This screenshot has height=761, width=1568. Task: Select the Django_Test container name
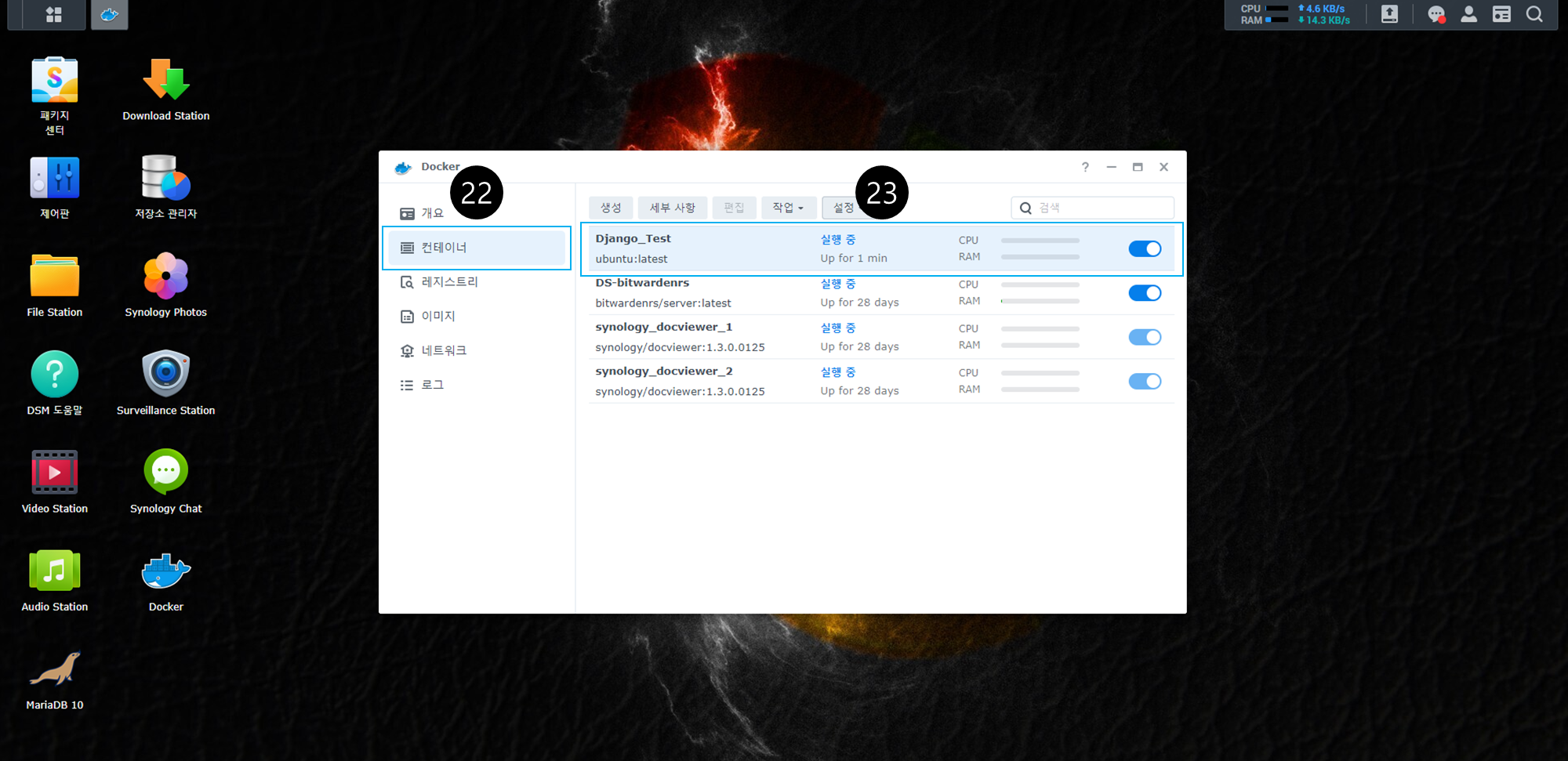pos(633,239)
